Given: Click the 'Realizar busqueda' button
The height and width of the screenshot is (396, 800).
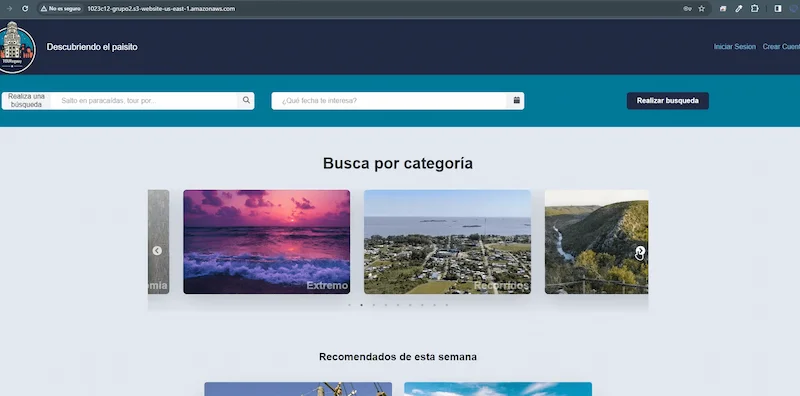Looking at the screenshot, I should click(x=667, y=101).
